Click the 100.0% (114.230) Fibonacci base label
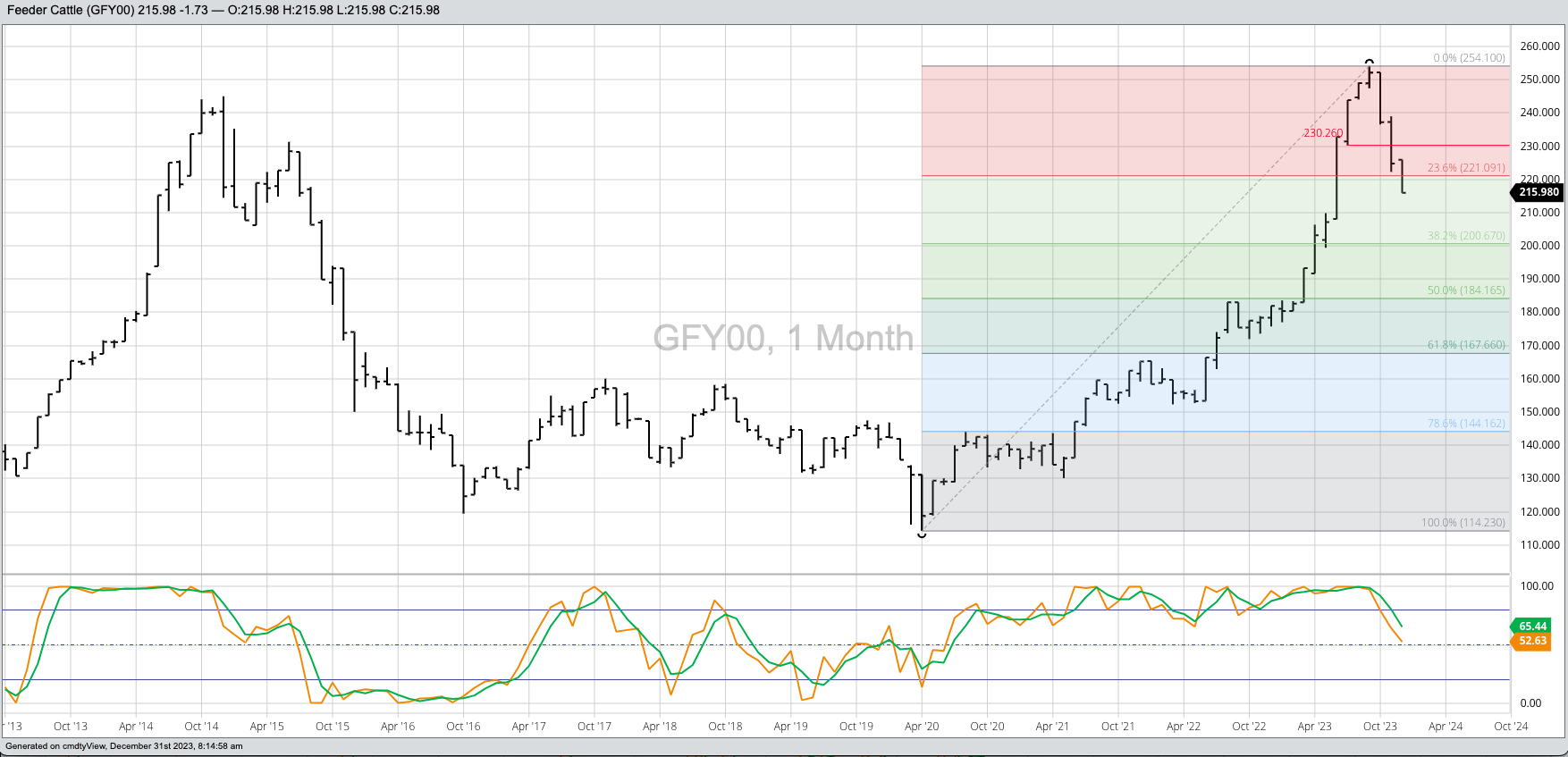 [x=1463, y=523]
